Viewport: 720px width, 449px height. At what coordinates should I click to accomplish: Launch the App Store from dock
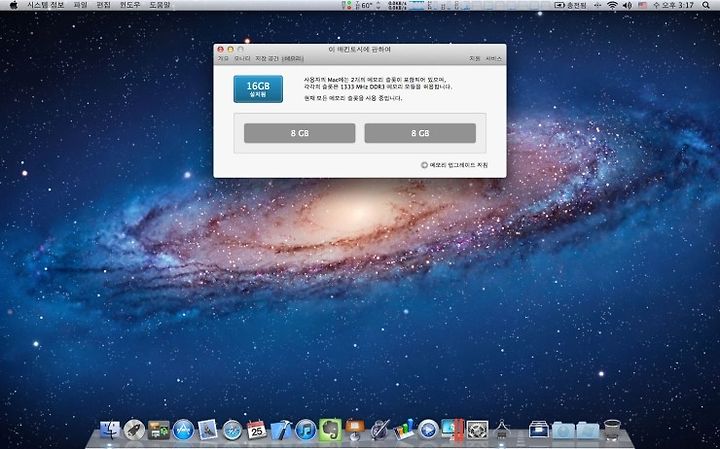pos(183,430)
